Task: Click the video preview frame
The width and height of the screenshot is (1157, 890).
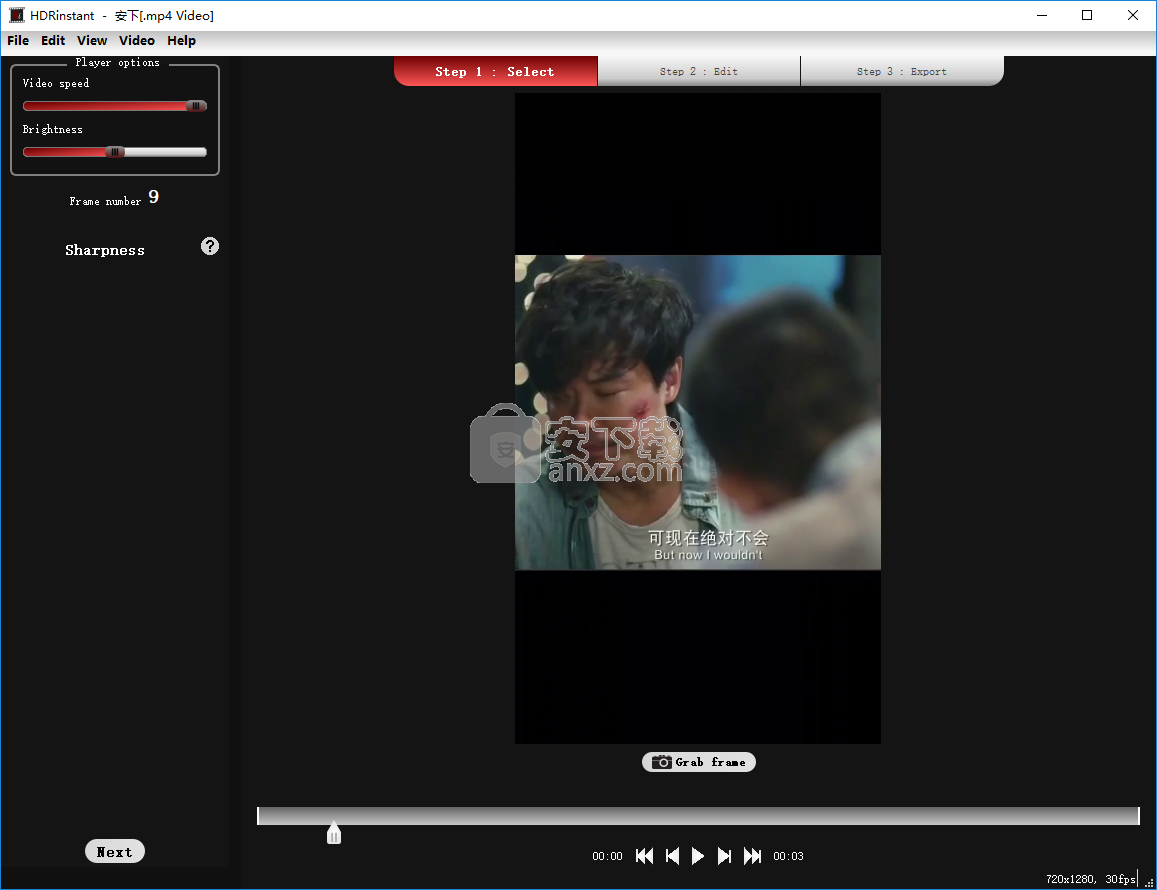Action: 698,418
